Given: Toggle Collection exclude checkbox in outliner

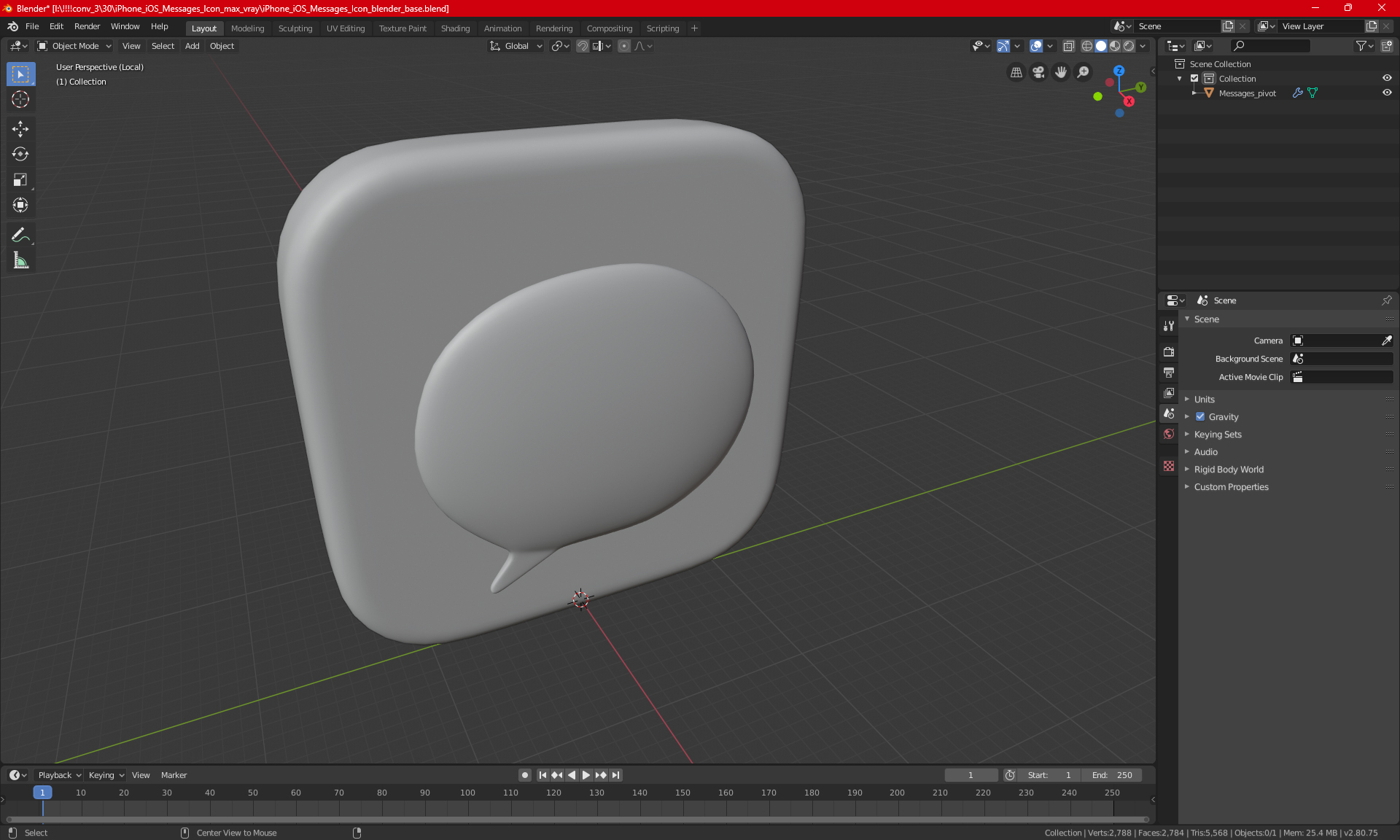Looking at the screenshot, I should point(1194,79).
